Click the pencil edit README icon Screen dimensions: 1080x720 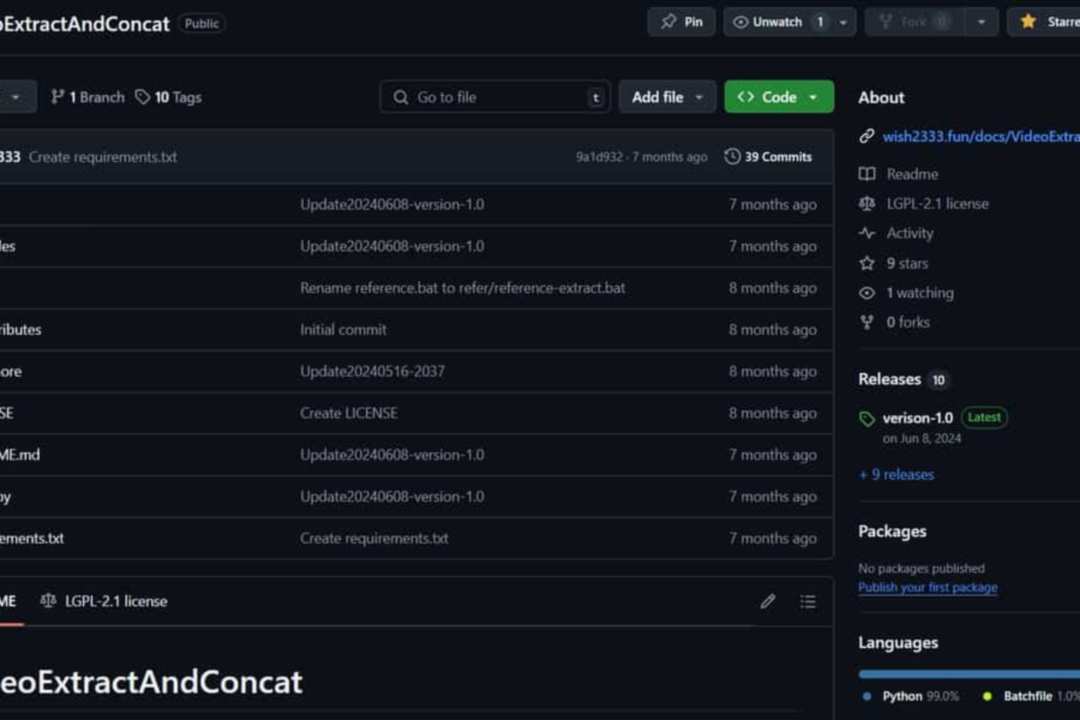(x=768, y=601)
